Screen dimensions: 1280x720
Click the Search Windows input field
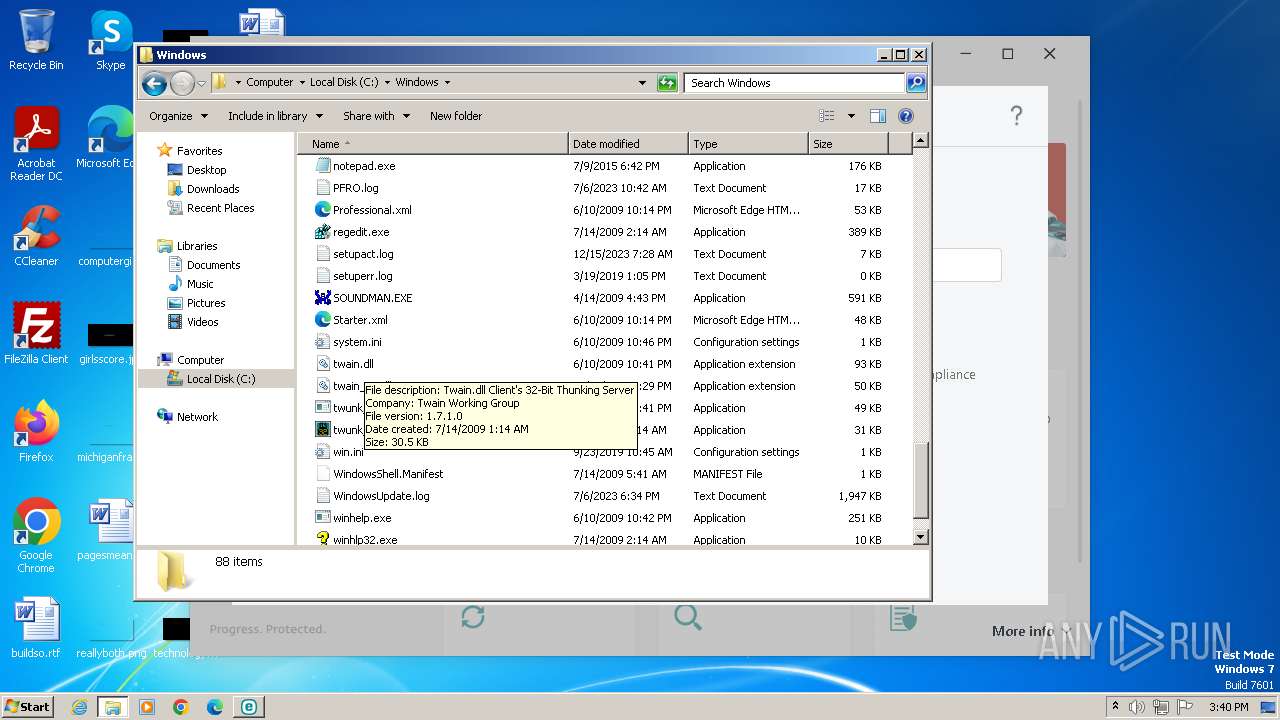[x=795, y=83]
